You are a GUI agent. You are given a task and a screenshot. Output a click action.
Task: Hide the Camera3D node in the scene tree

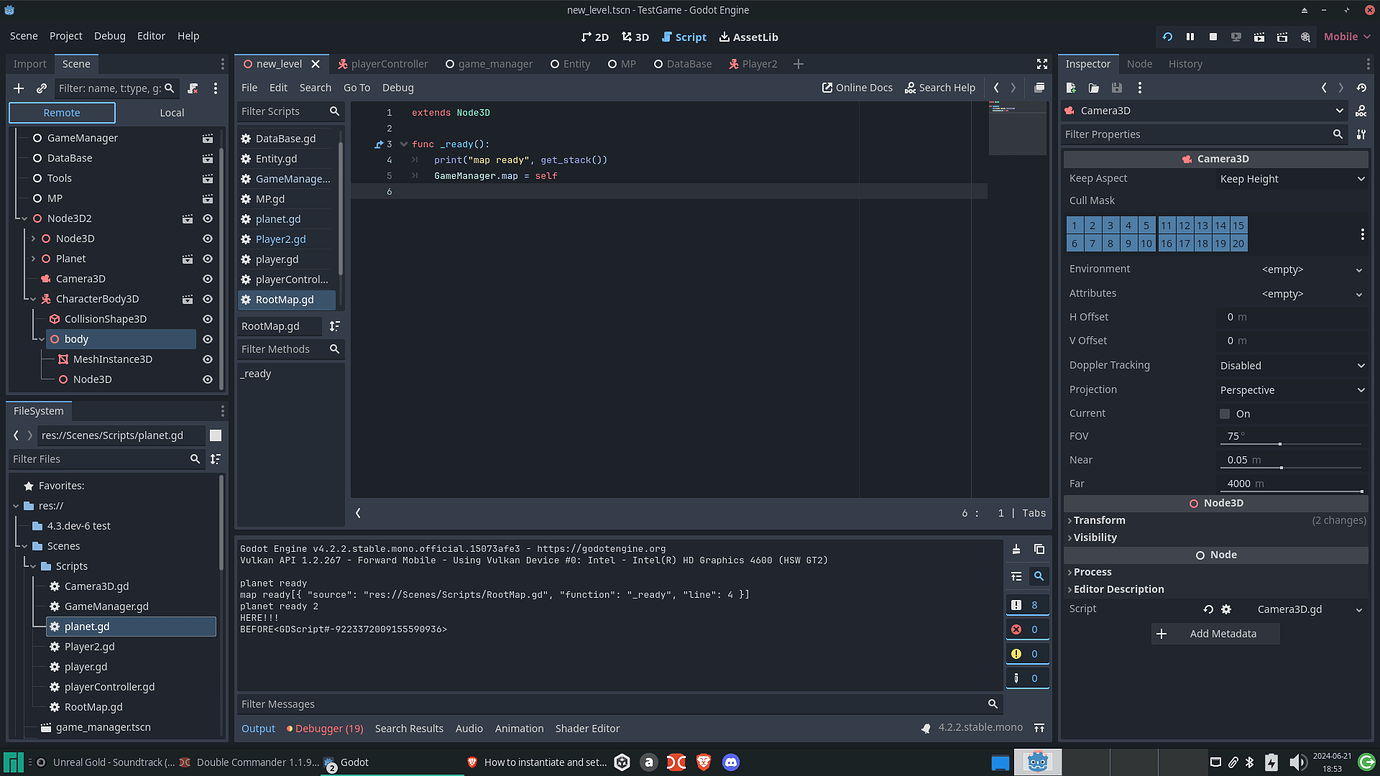207,278
